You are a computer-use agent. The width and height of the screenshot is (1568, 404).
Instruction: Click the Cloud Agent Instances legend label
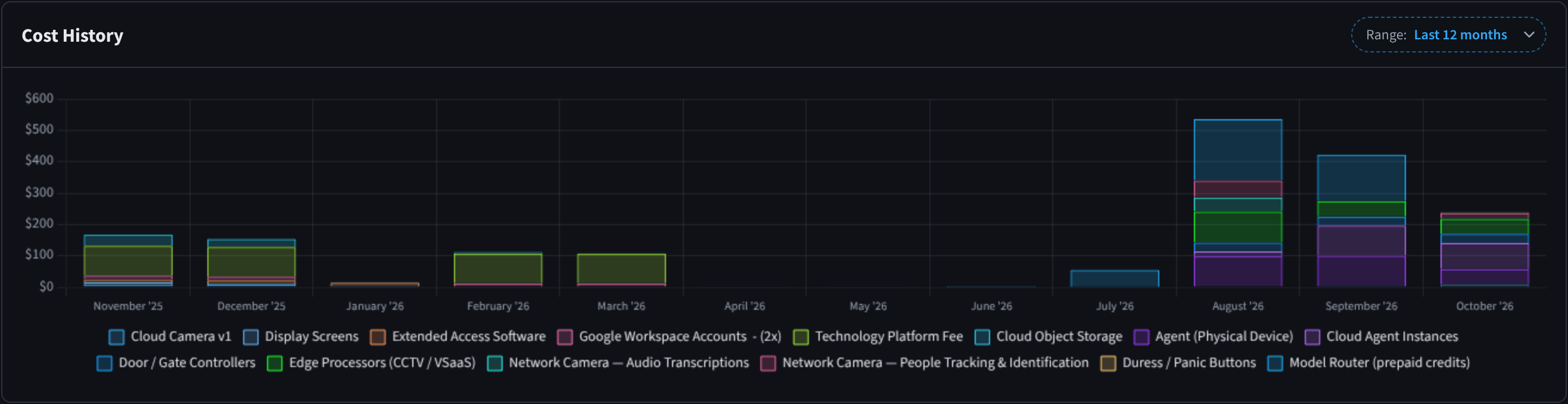[1392, 337]
